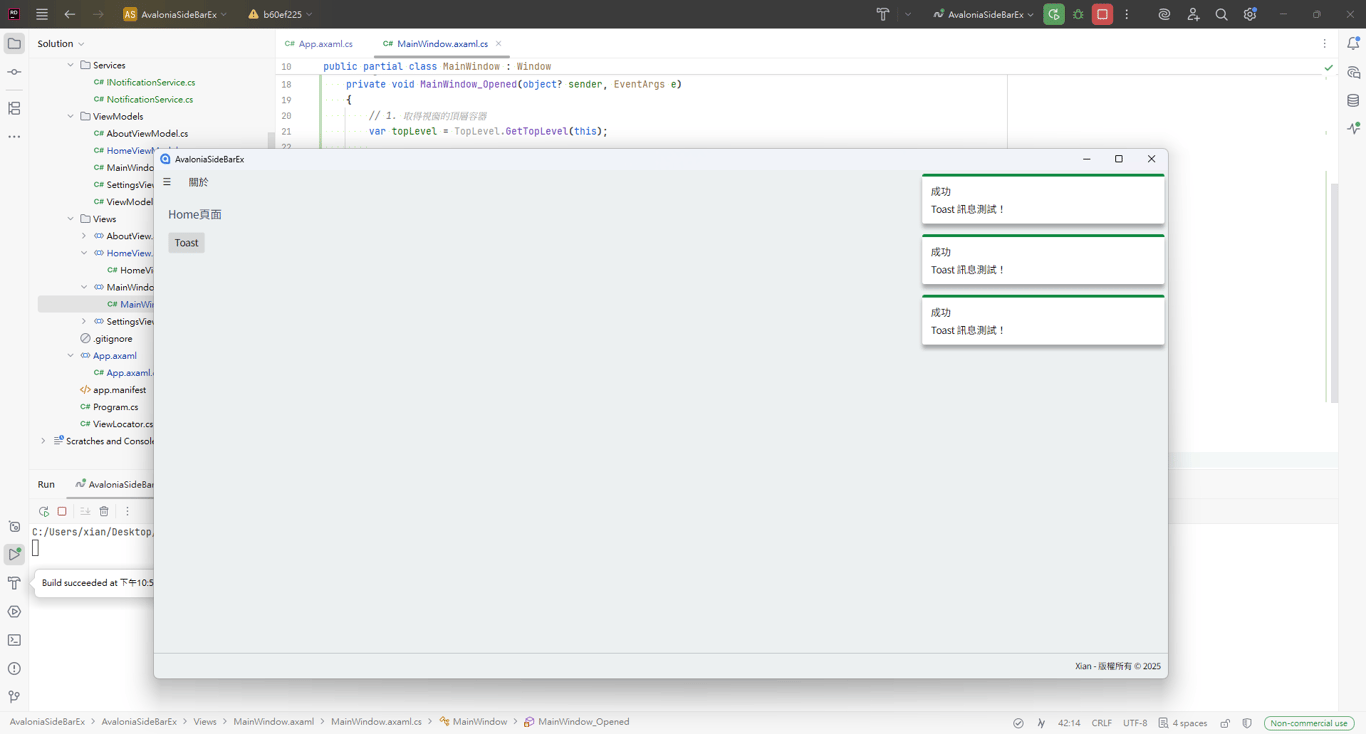This screenshot has height=734, width=1366.
Task: Toggle read-only lock in status bar
Action: tap(1225, 723)
